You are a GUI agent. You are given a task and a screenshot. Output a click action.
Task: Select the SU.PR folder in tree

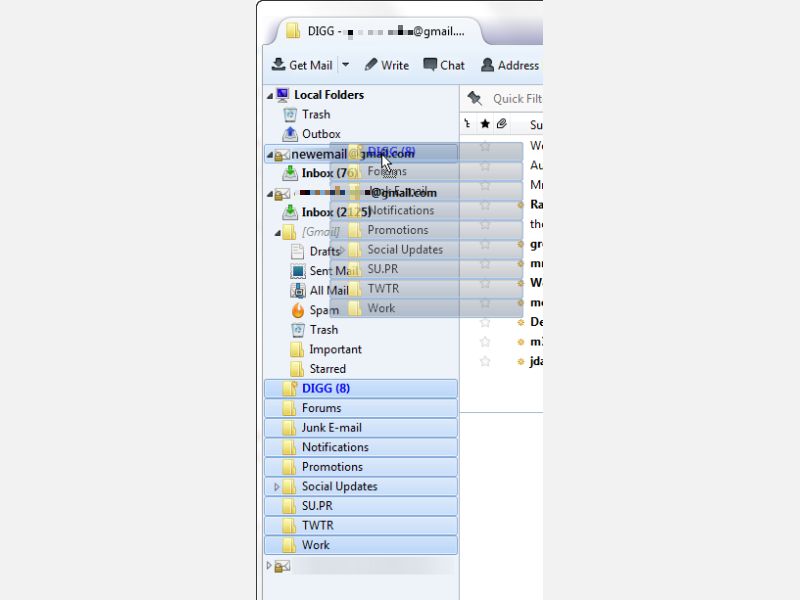click(361, 506)
